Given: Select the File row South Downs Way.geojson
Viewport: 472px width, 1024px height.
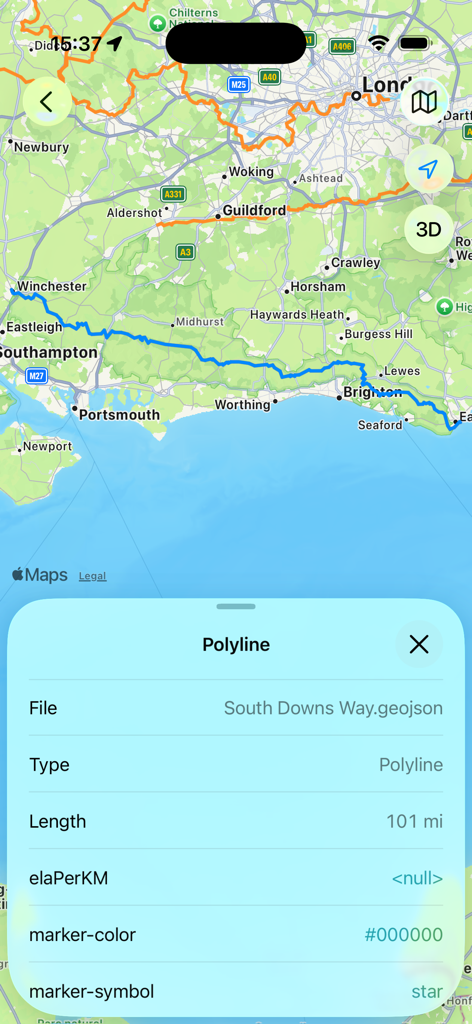Looking at the screenshot, I should 236,708.
